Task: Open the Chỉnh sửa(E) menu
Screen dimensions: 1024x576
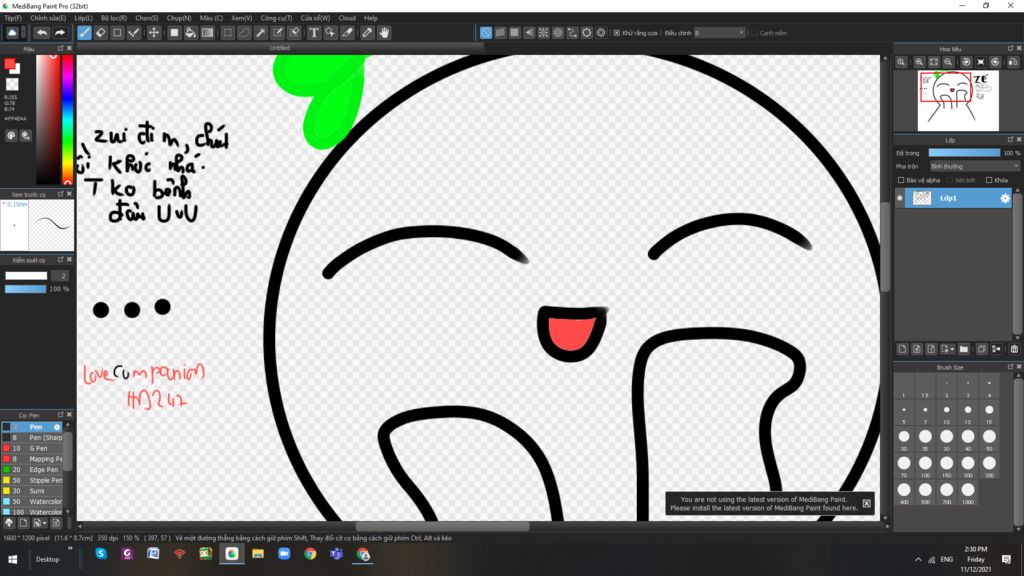Action: 48,18
